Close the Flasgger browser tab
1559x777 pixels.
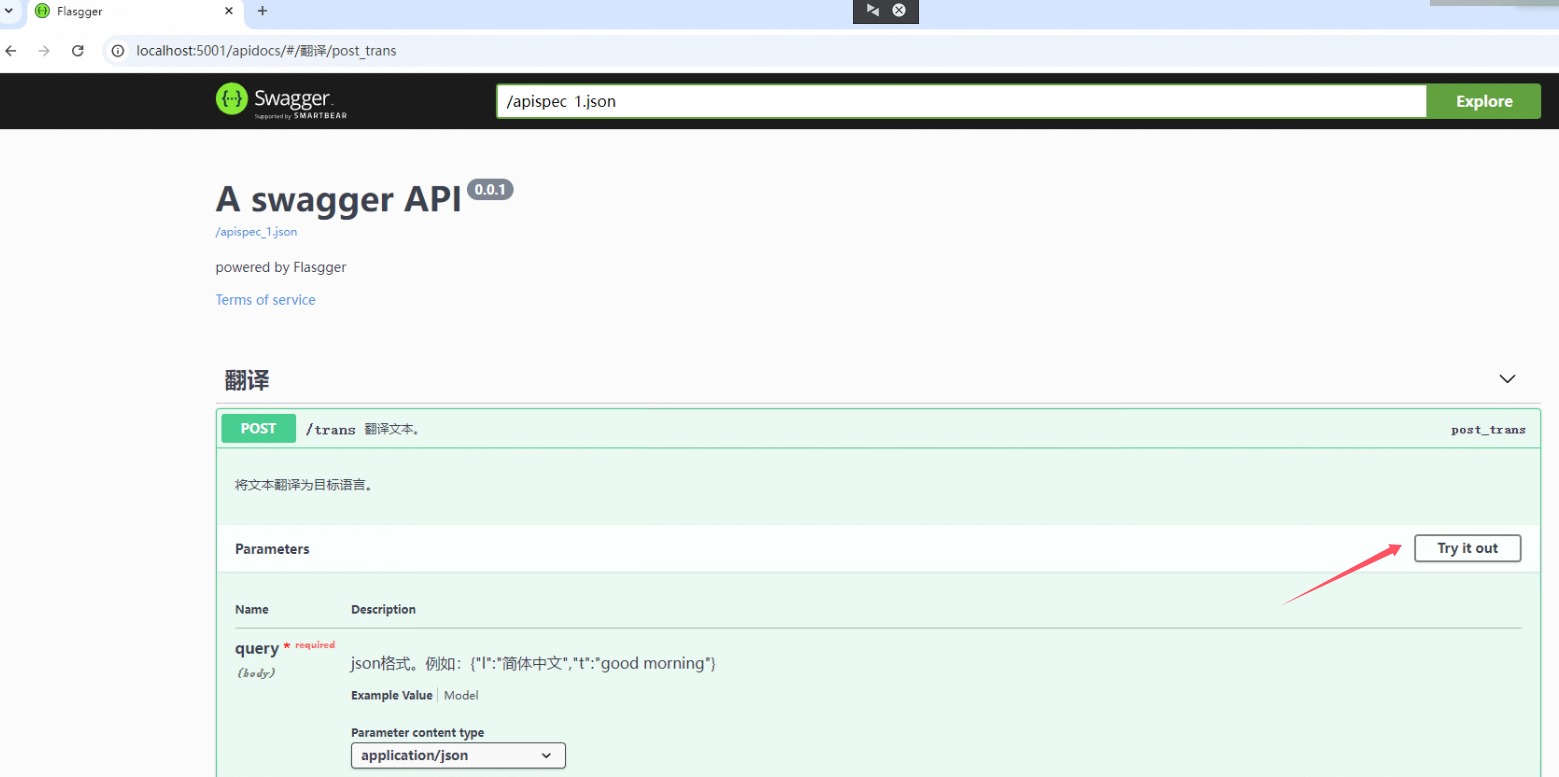click(x=228, y=11)
